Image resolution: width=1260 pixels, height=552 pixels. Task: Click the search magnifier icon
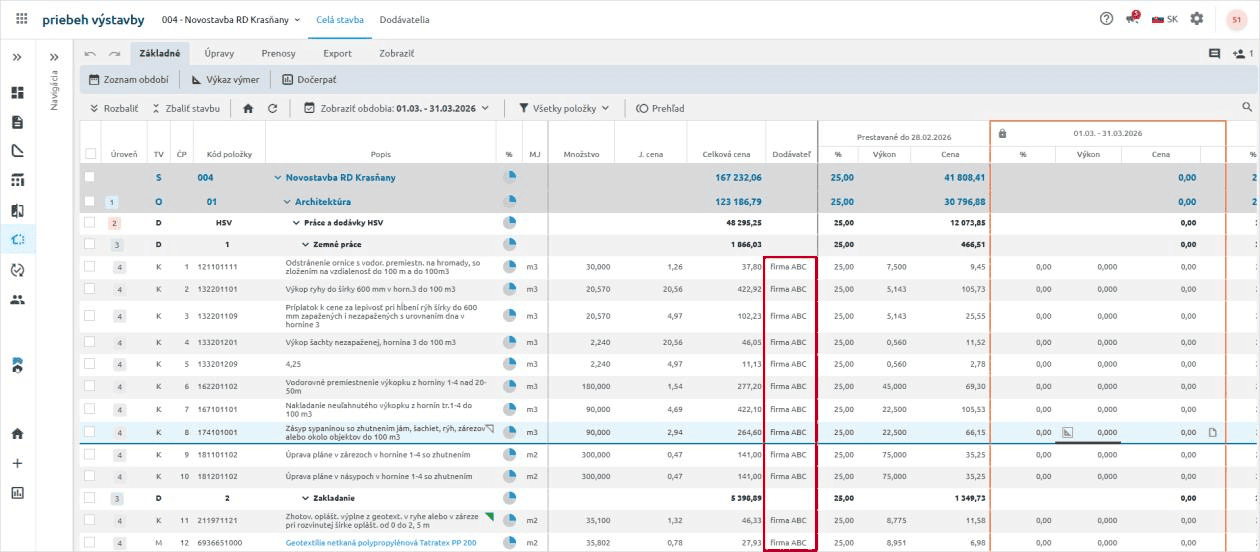(1247, 107)
